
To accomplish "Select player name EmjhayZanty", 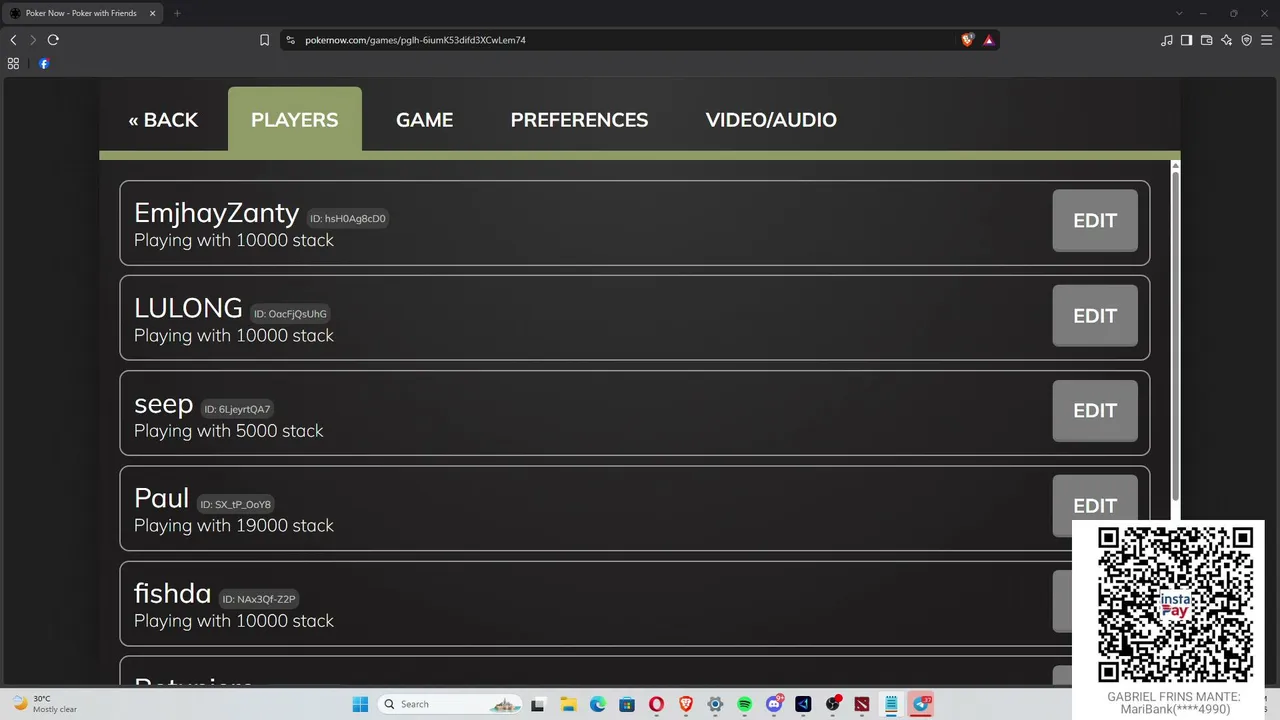I will pyautogui.click(x=217, y=213).
